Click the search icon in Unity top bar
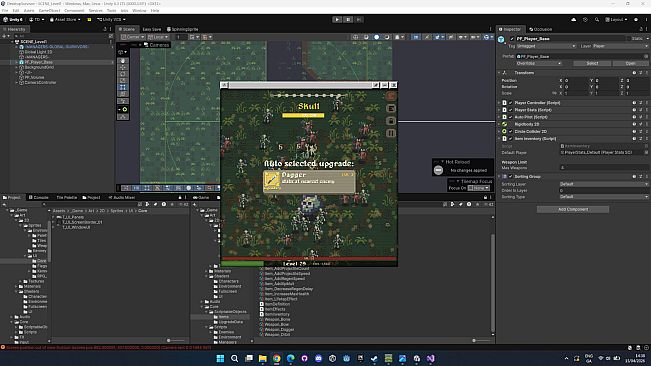The width and height of the screenshot is (651, 366). coord(597,20)
